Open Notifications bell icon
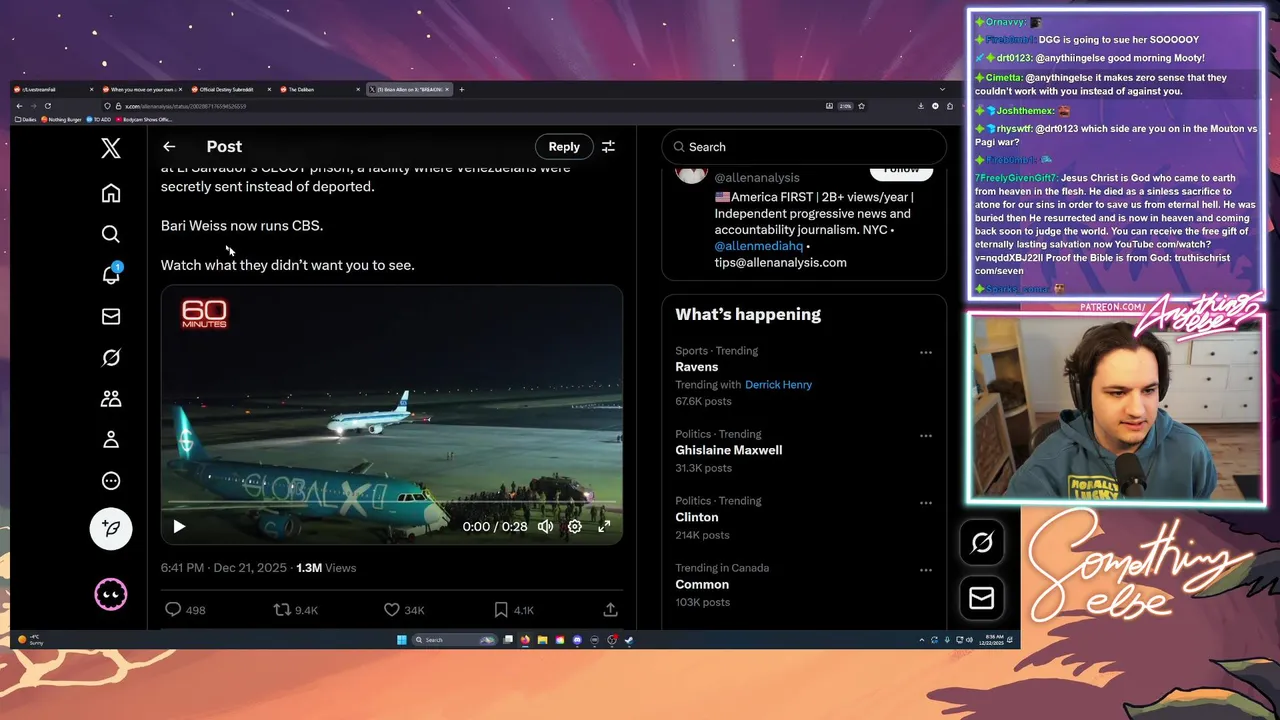1280x720 pixels. (x=111, y=275)
